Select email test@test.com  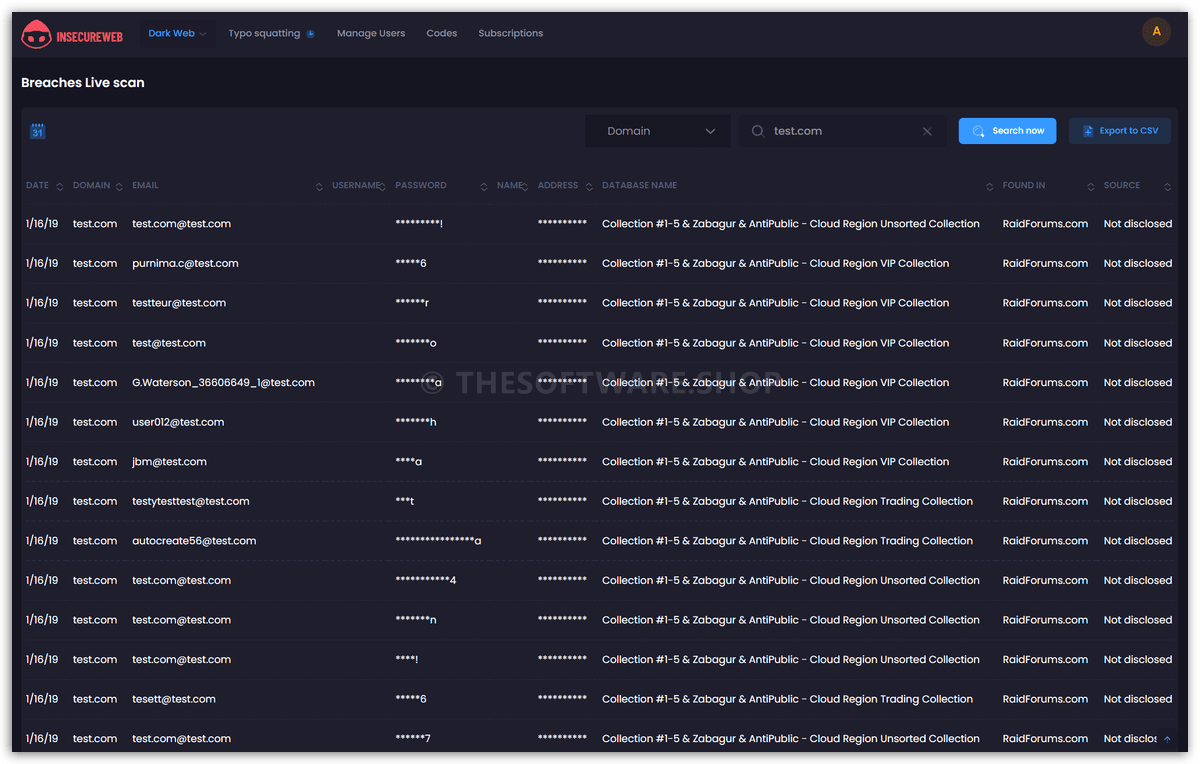(x=169, y=343)
